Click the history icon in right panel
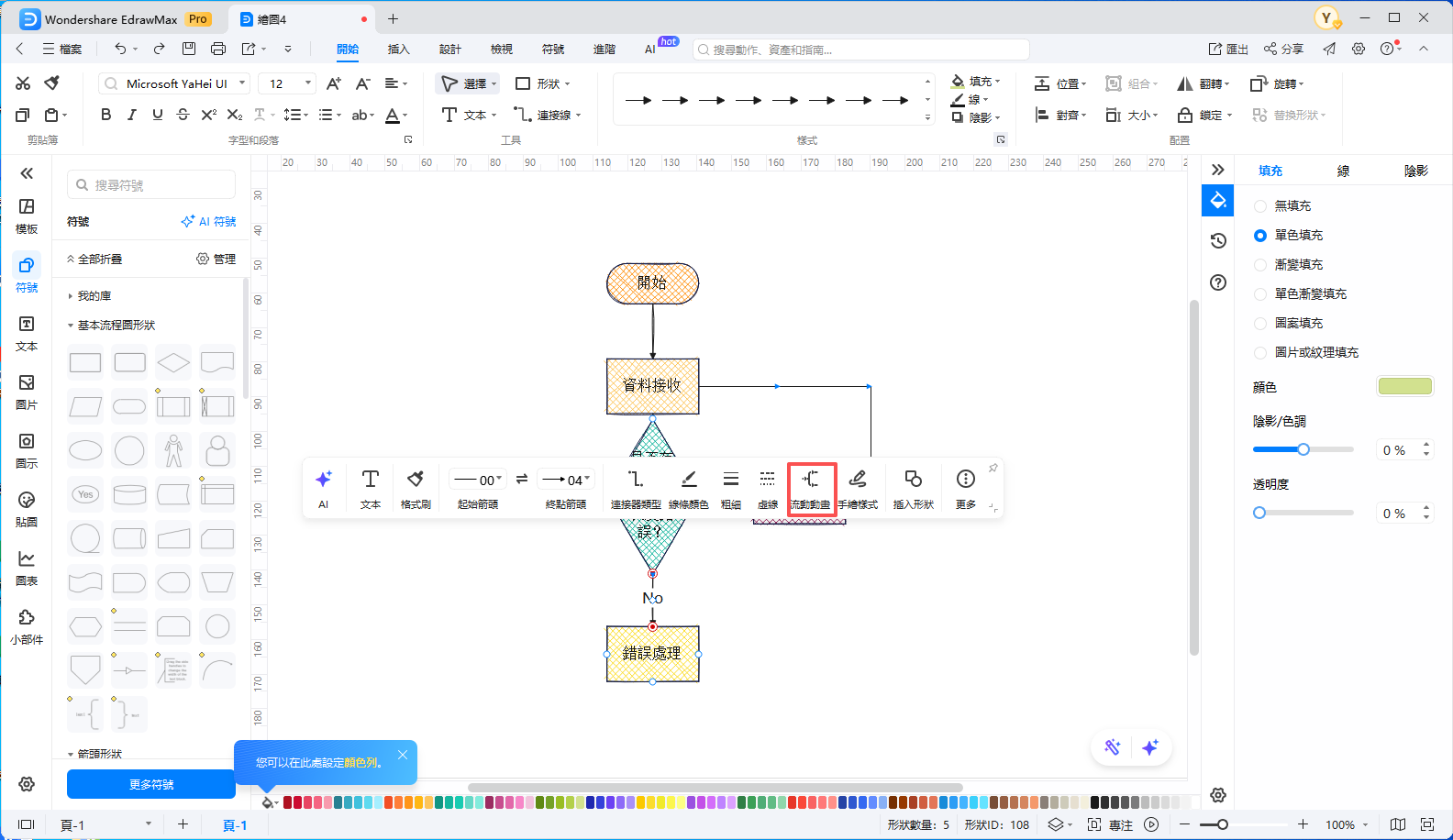1453x840 pixels. click(1218, 240)
